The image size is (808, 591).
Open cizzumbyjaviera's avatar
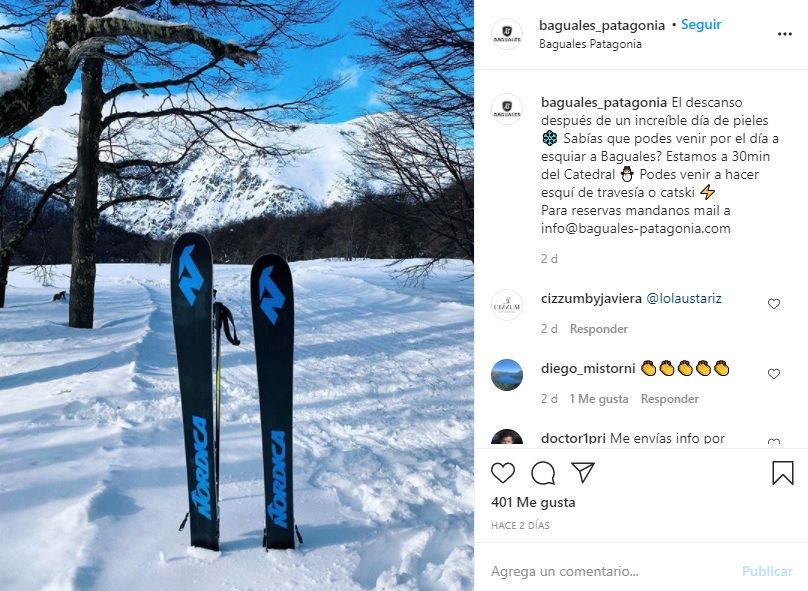[x=507, y=305]
